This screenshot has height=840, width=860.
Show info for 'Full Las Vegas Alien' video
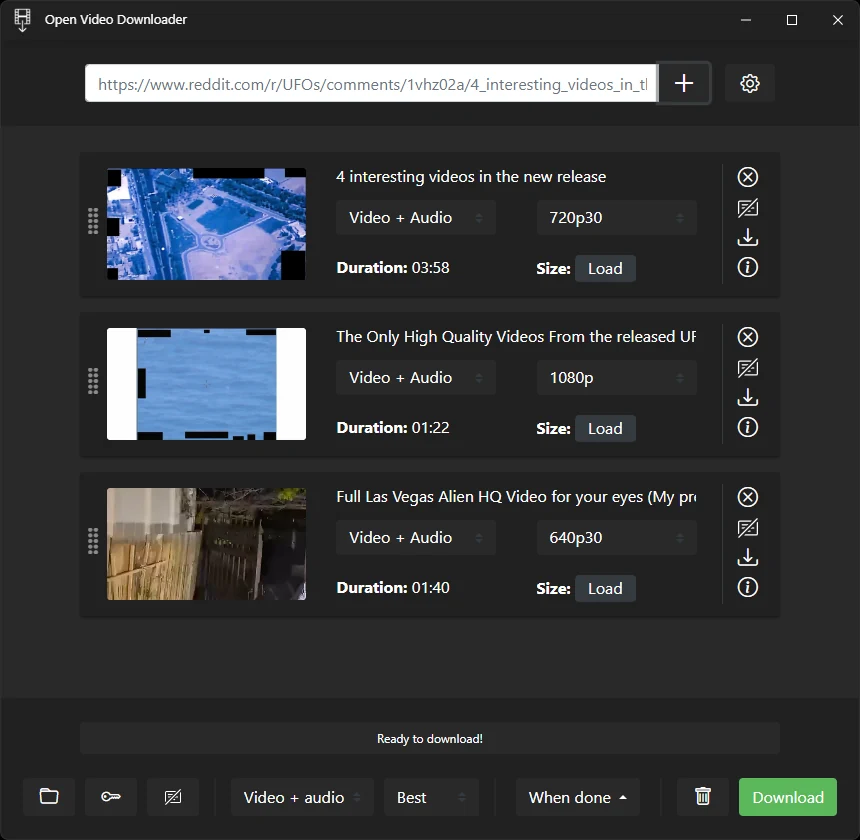click(x=748, y=588)
